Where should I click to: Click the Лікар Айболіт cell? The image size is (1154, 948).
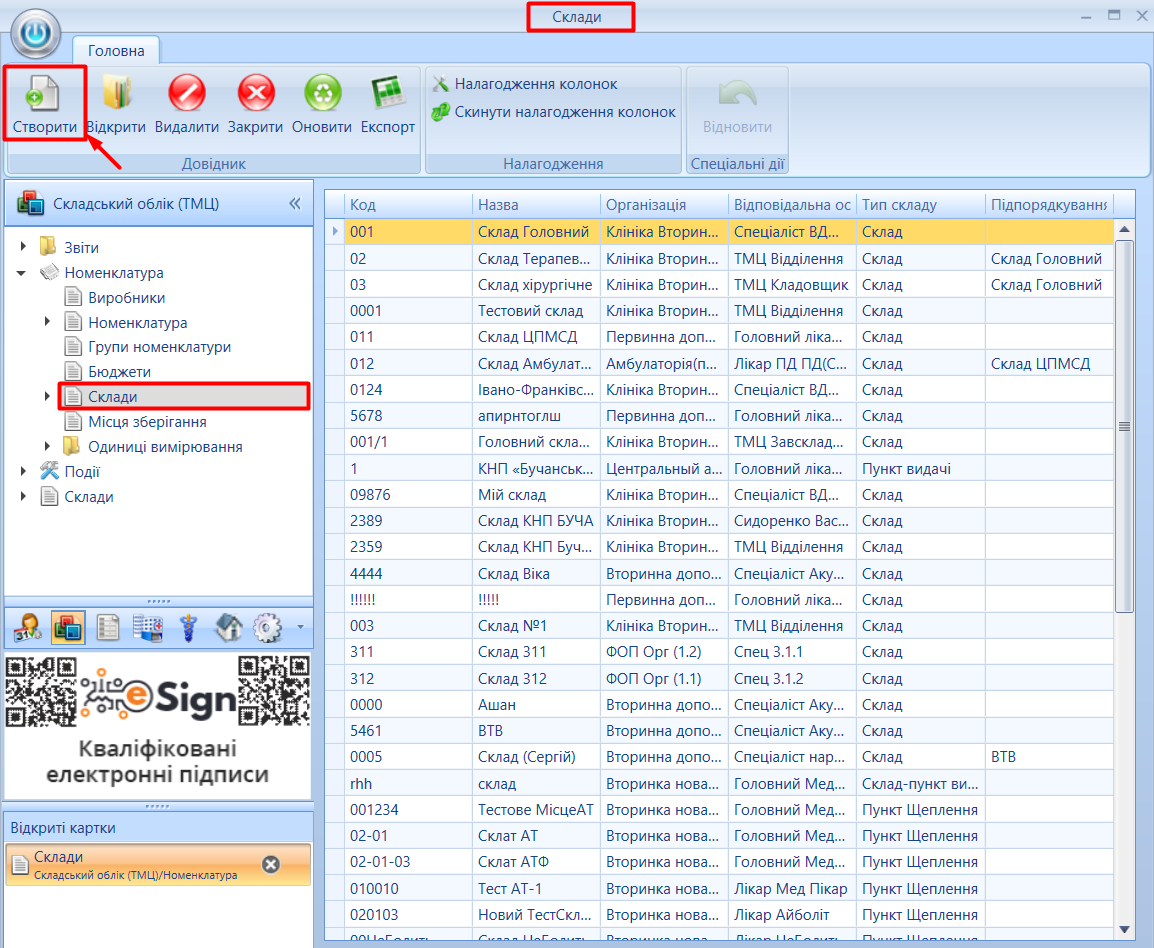(792, 915)
